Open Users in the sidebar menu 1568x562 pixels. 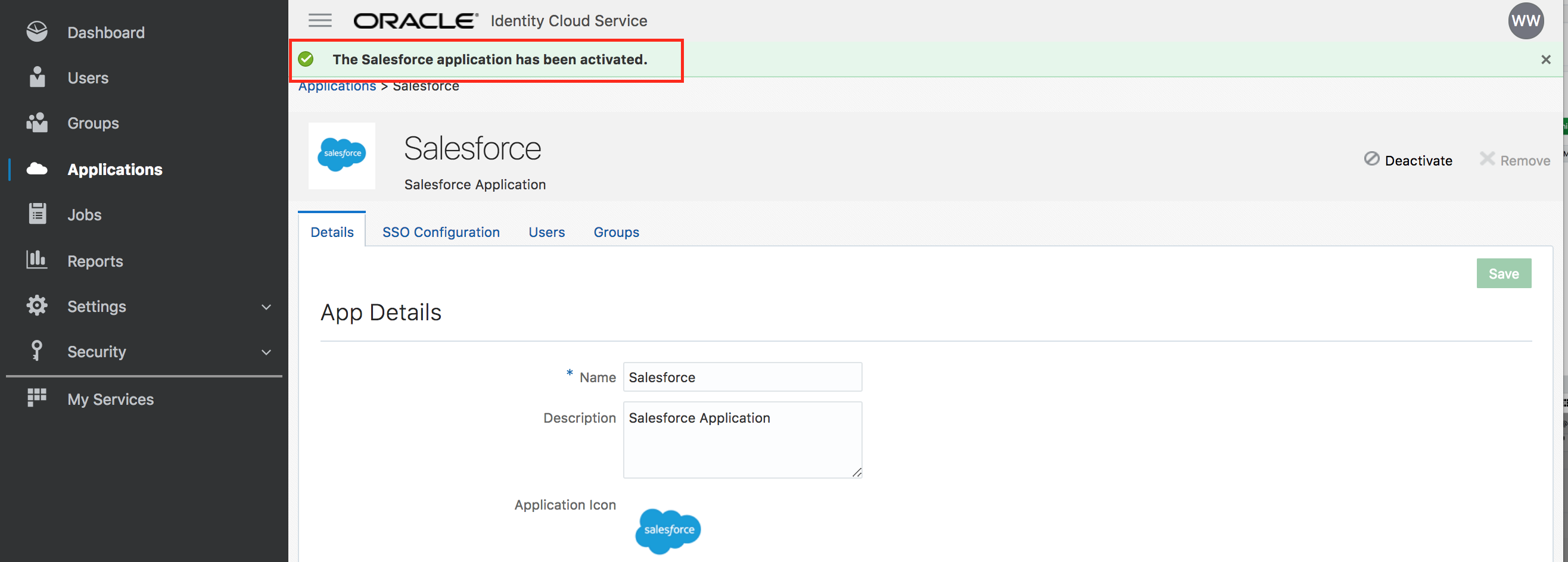pyautogui.click(x=88, y=78)
